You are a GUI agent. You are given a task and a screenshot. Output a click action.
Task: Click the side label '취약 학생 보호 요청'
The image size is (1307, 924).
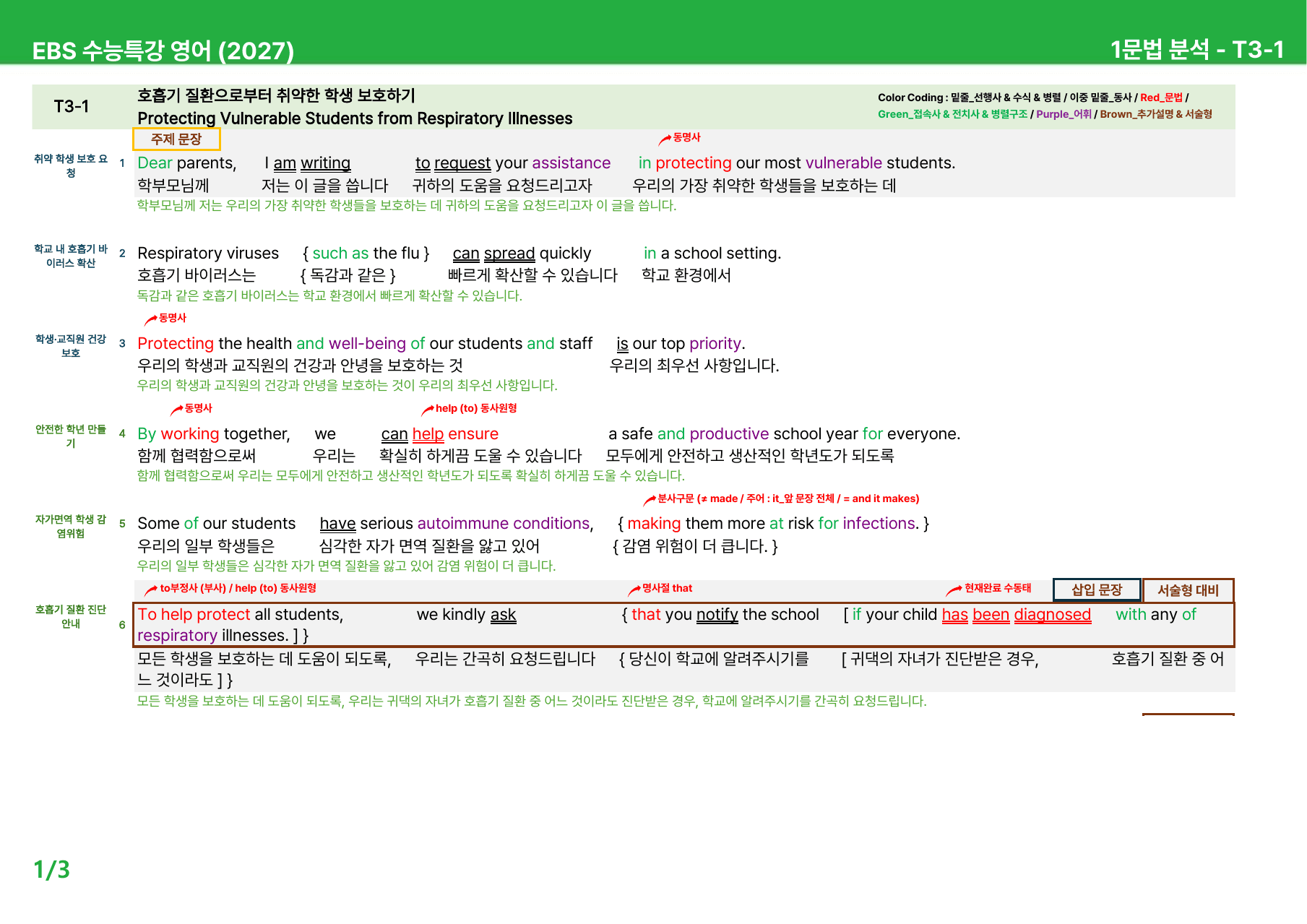tap(71, 165)
